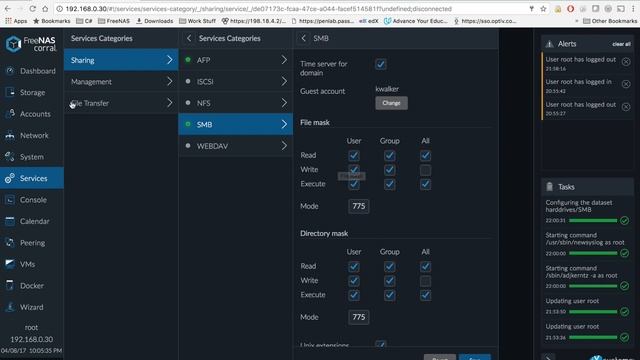
Task: Click the FreeNAS Corral logo
Action: coord(31,44)
